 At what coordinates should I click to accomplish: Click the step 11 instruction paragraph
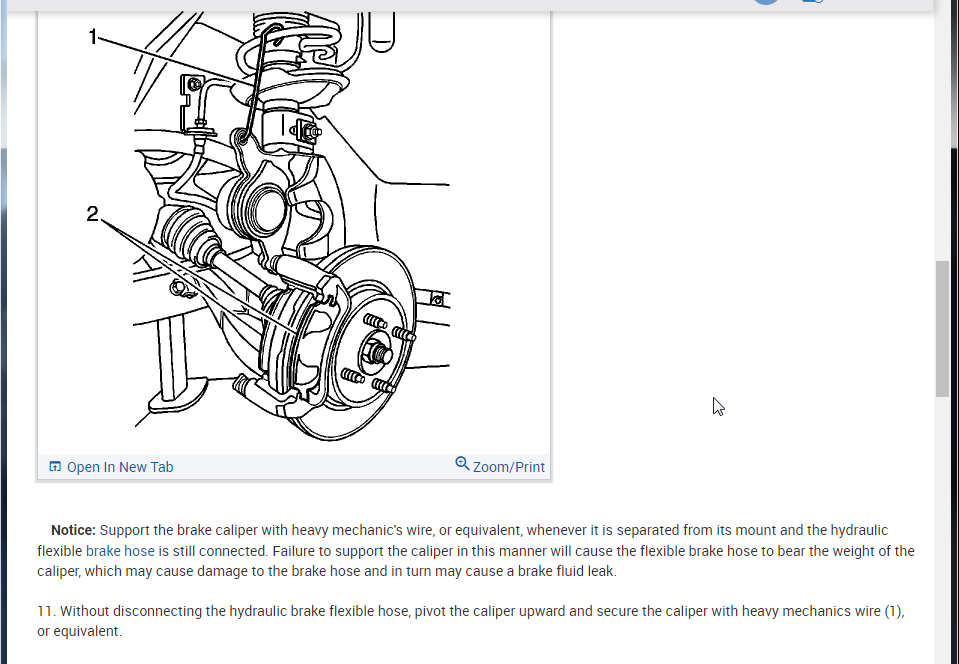471,621
